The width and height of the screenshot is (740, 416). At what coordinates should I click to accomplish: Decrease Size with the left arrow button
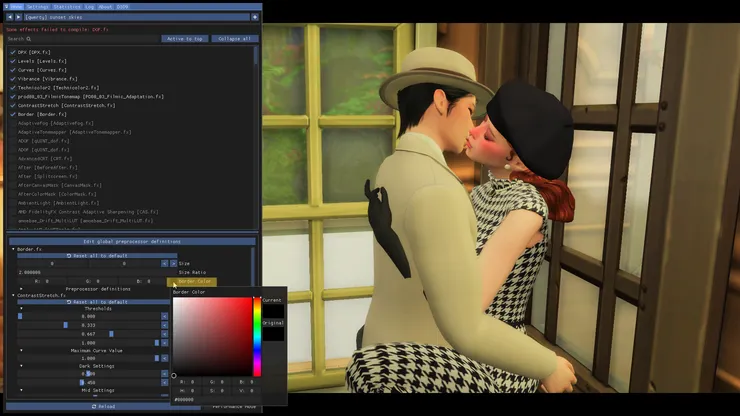164,263
